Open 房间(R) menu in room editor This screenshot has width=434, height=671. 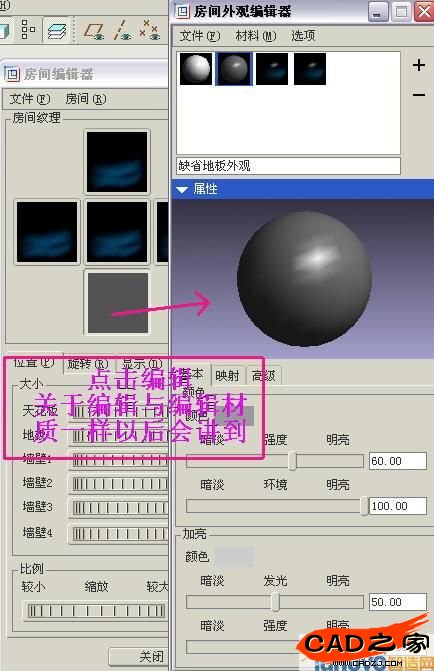pyautogui.click(x=86, y=99)
